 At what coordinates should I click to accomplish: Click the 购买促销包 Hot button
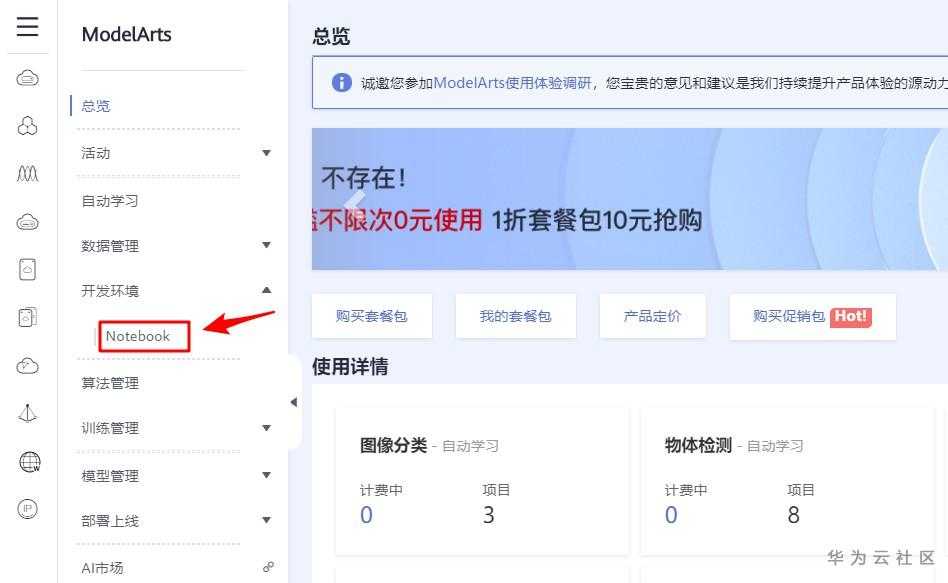pyautogui.click(x=813, y=316)
